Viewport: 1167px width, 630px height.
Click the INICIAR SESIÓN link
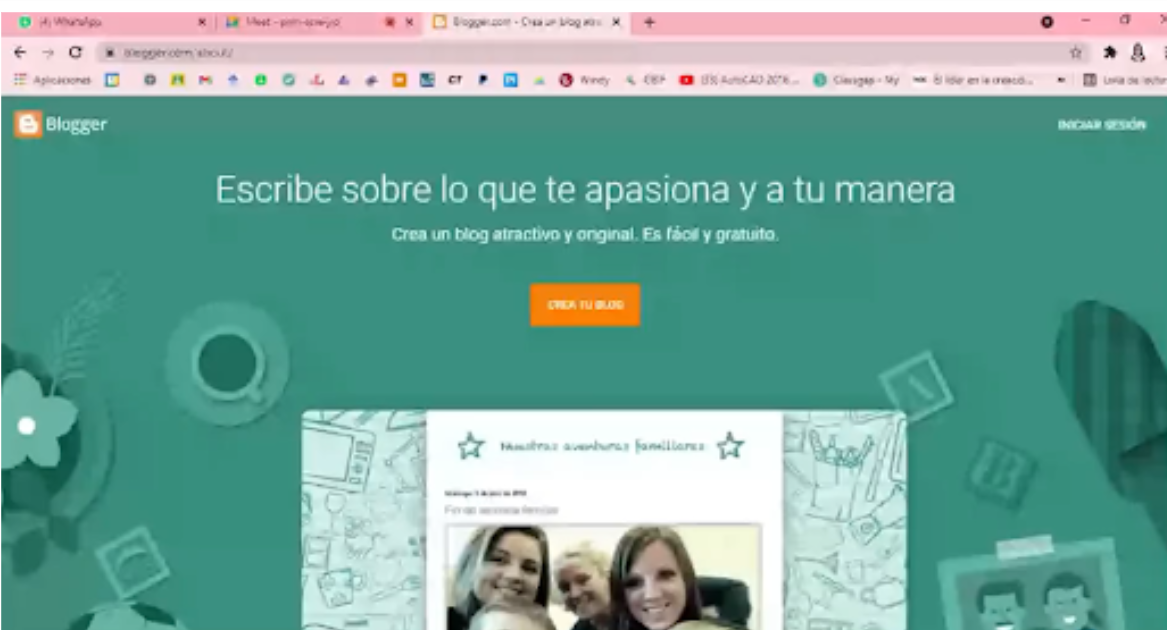1103,125
